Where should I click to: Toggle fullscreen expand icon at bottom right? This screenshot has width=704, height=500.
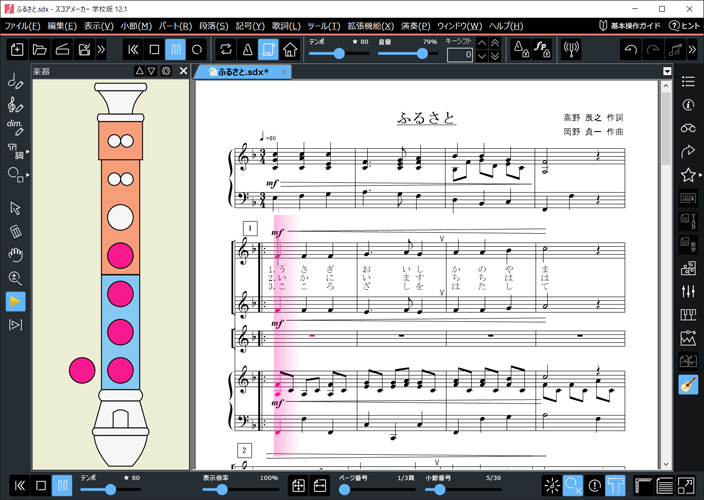pos(686,486)
